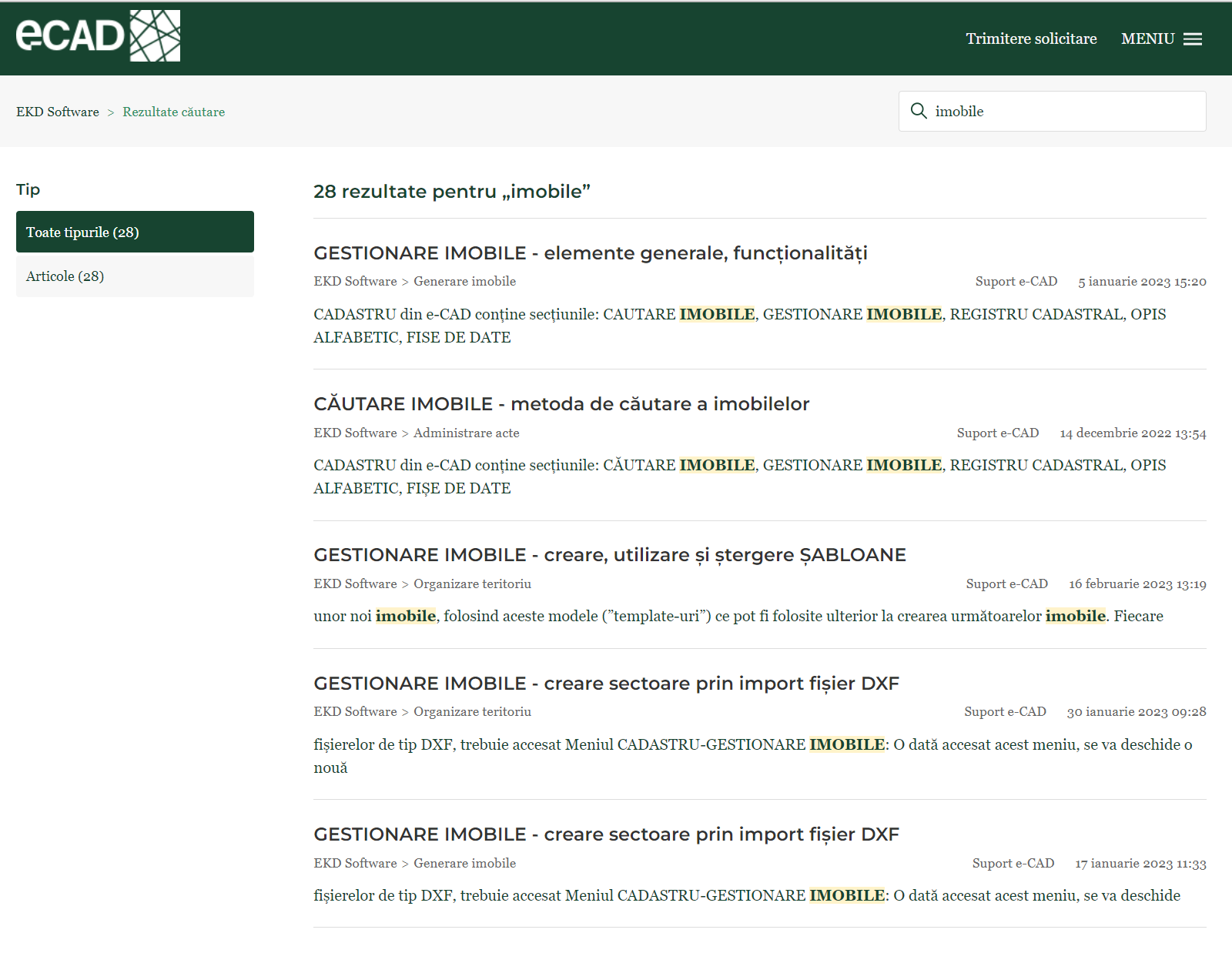Open article about creare, utilizare ȘABLOANE
The width and height of the screenshot is (1232, 953).
tap(609, 555)
